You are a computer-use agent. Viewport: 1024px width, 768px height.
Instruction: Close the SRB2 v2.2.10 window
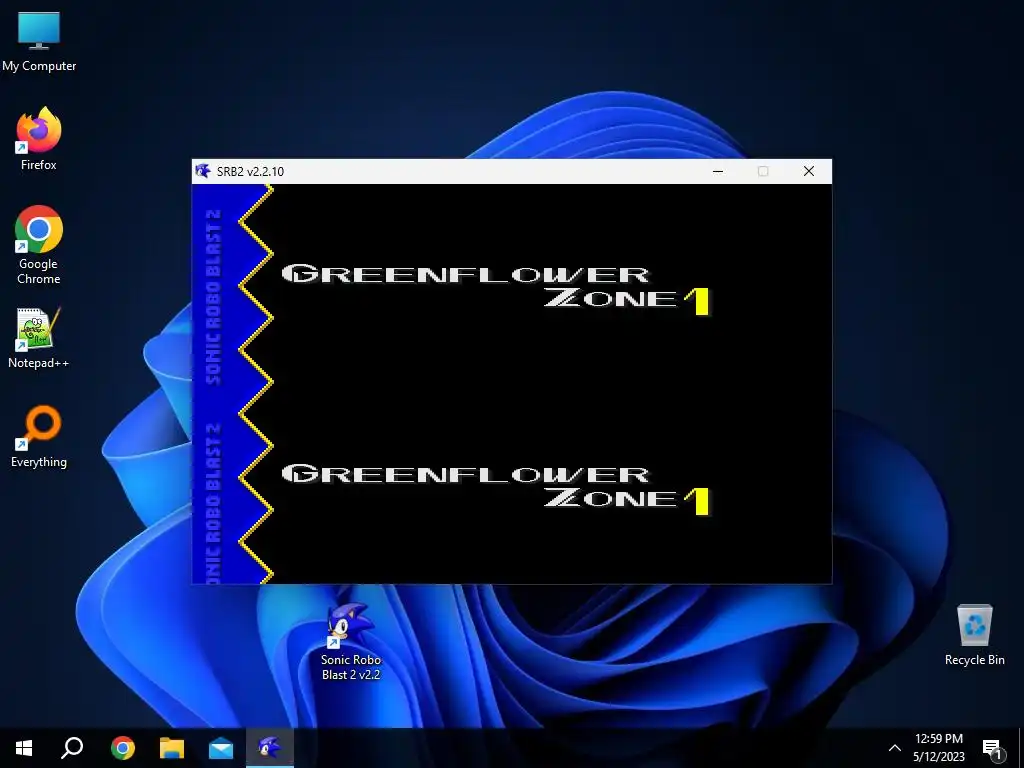pyautogui.click(x=808, y=171)
